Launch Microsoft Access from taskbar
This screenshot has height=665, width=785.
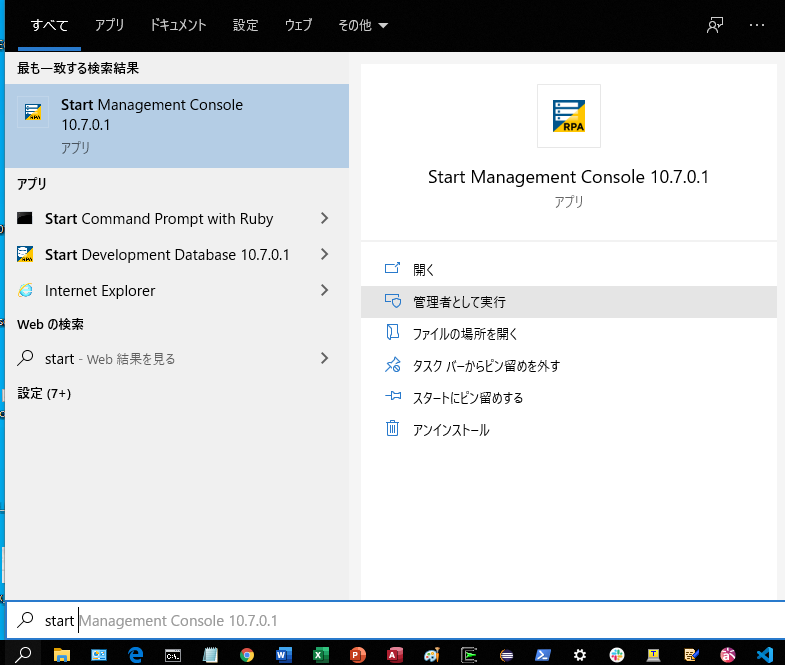pyautogui.click(x=395, y=654)
